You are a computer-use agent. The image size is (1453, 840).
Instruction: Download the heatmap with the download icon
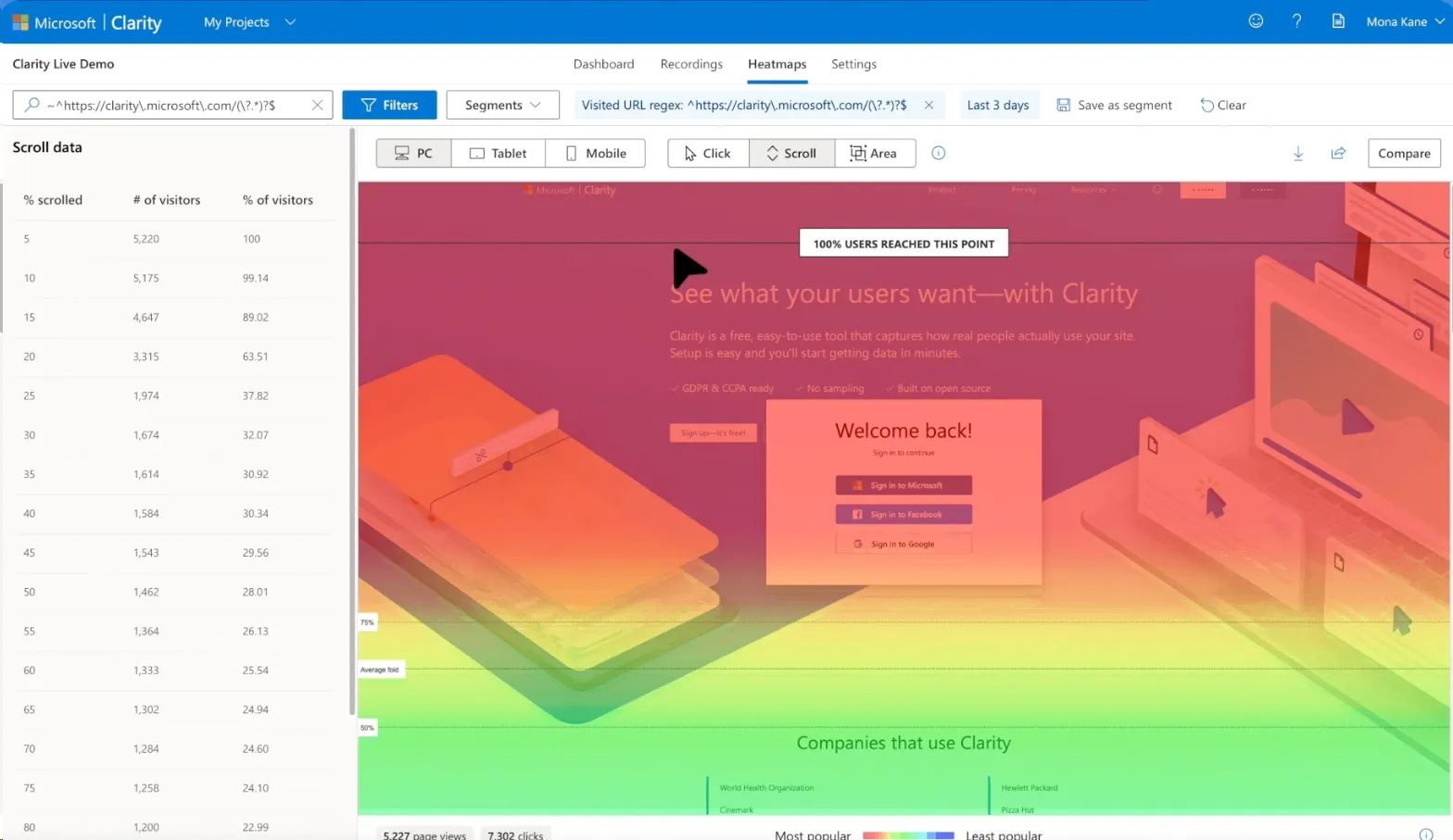1298,154
